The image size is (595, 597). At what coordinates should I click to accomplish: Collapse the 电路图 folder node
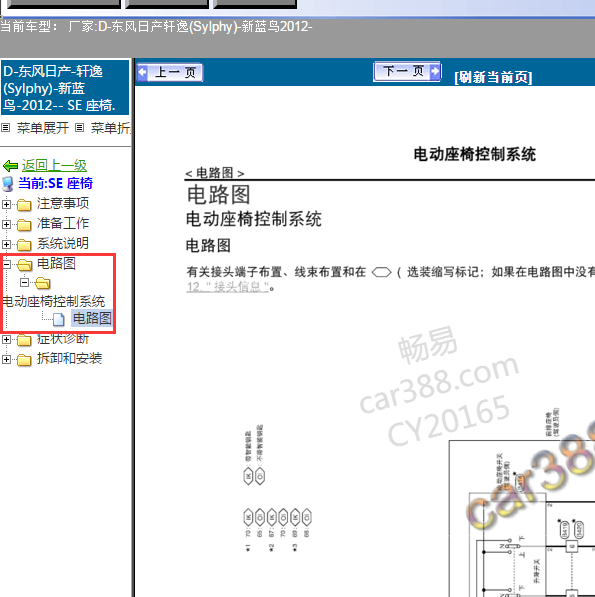click(6, 264)
